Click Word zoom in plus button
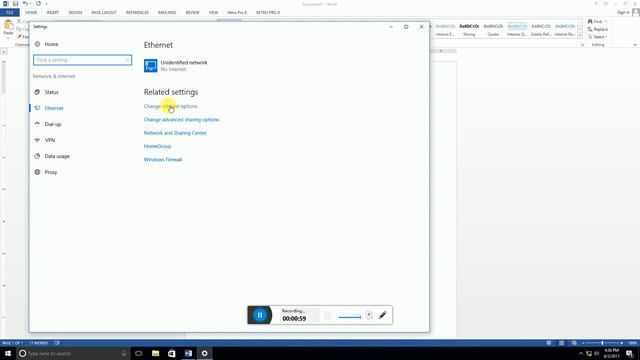Viewport: 640px width, 360px height. tap(622, 343)
